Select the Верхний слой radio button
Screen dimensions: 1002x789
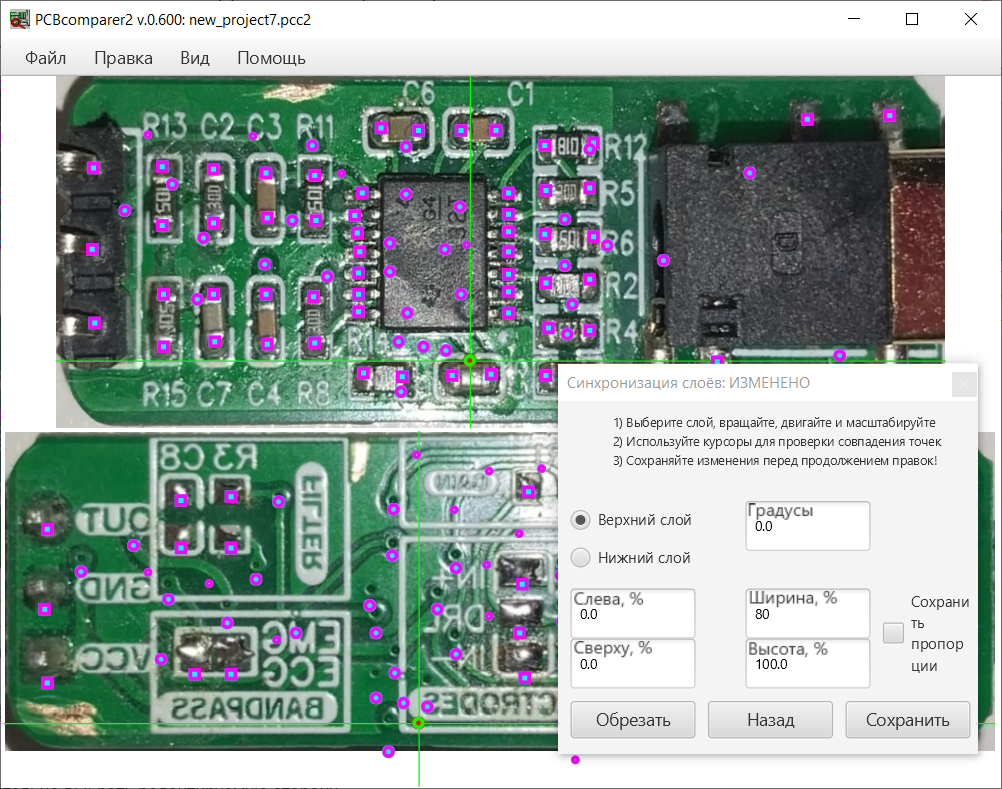580,520
